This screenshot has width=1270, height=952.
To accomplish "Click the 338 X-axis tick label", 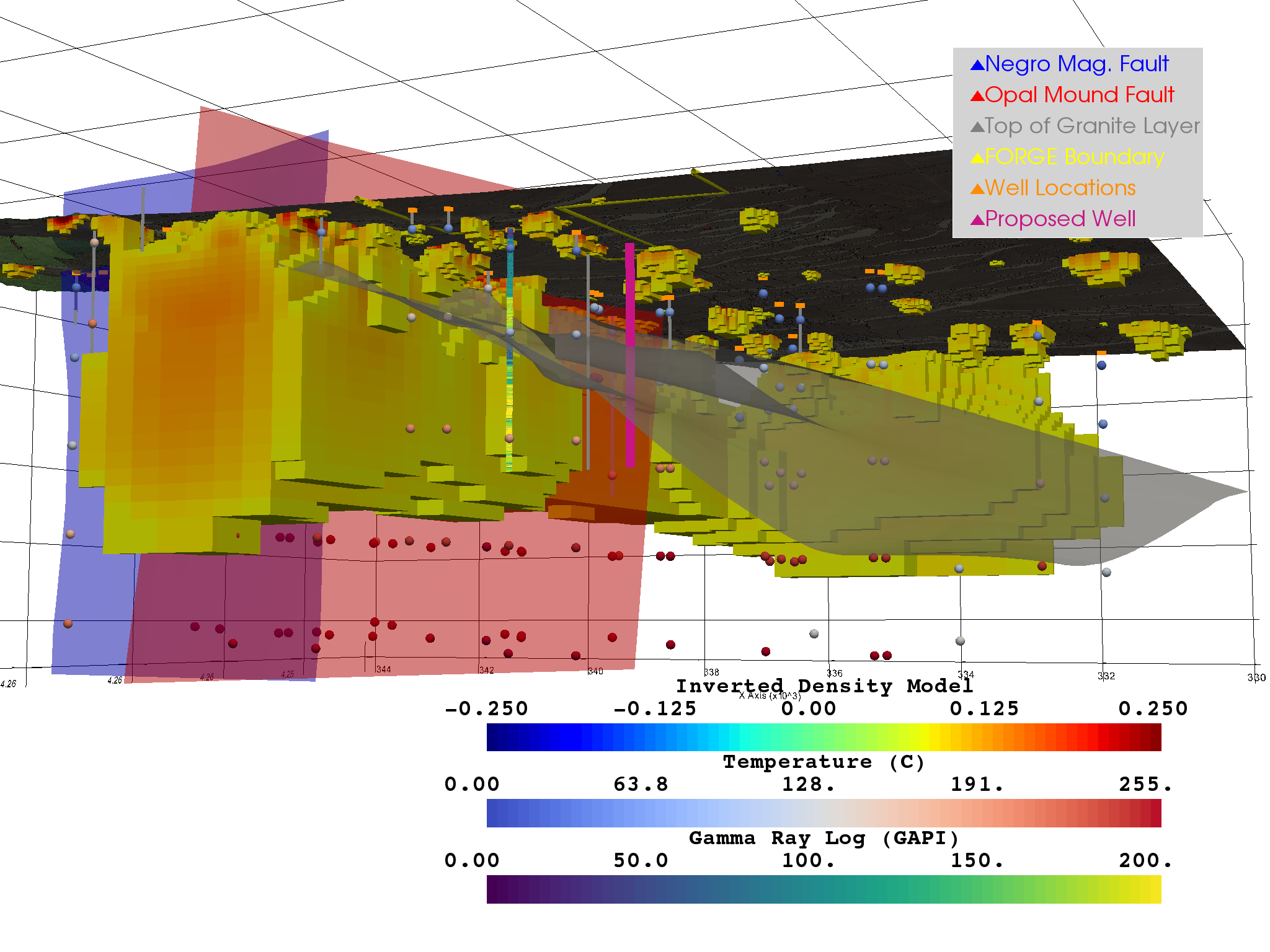I will [711, 672].
